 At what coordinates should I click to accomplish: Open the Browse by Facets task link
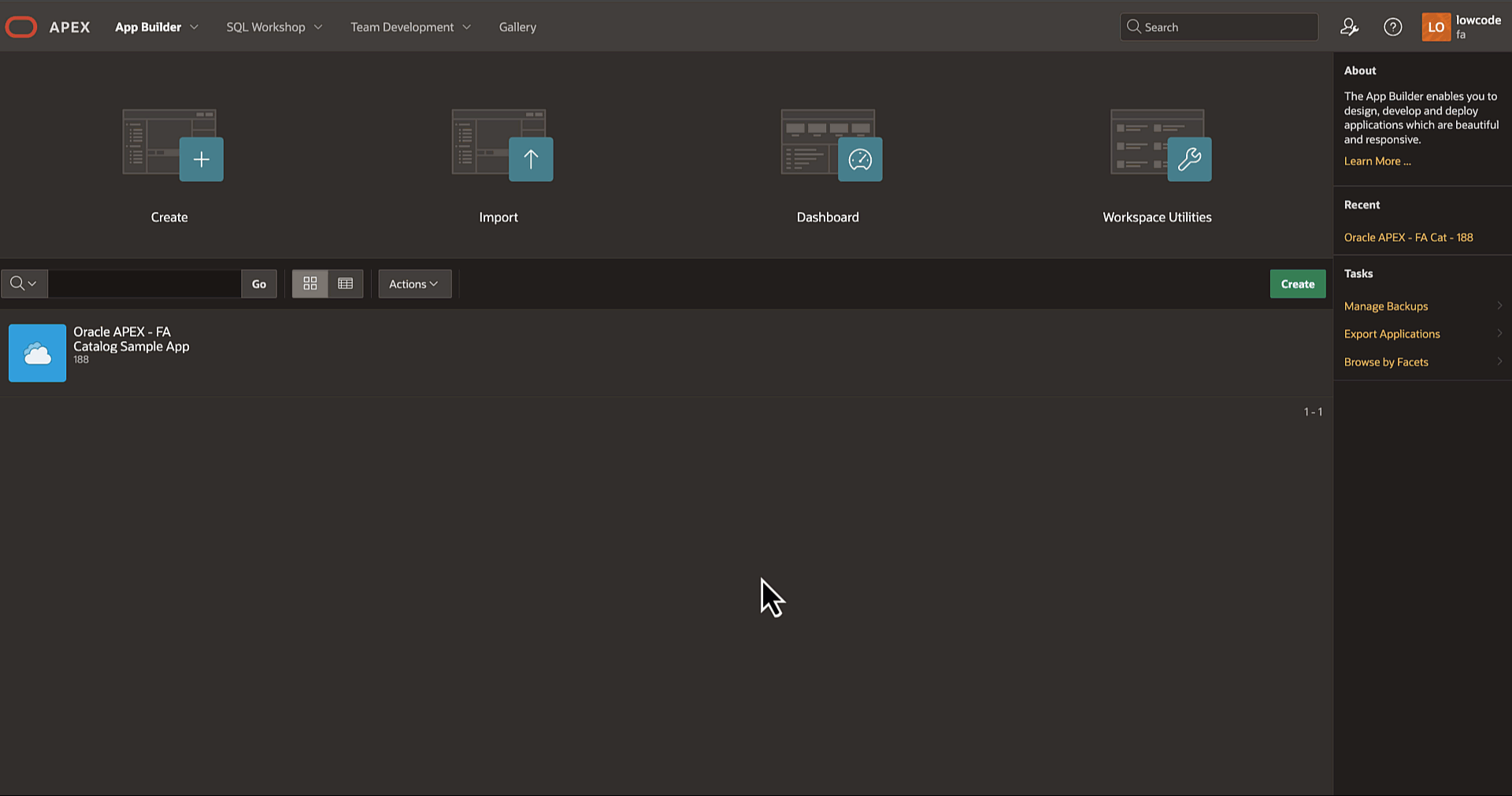(x=1386, y=362)
